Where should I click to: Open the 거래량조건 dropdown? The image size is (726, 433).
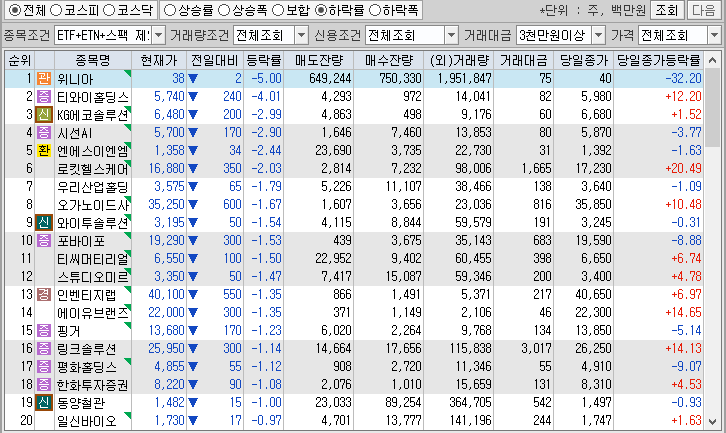point(301,35)
